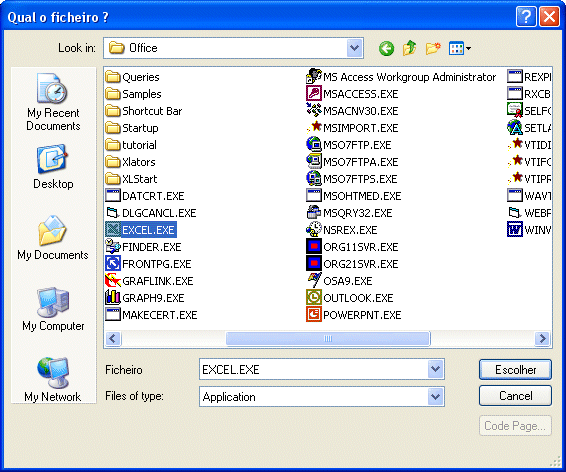This screenshot has width=566, height=472.
Task: Select POWERPNT.EXE file
Action: (x=354, y=315)
